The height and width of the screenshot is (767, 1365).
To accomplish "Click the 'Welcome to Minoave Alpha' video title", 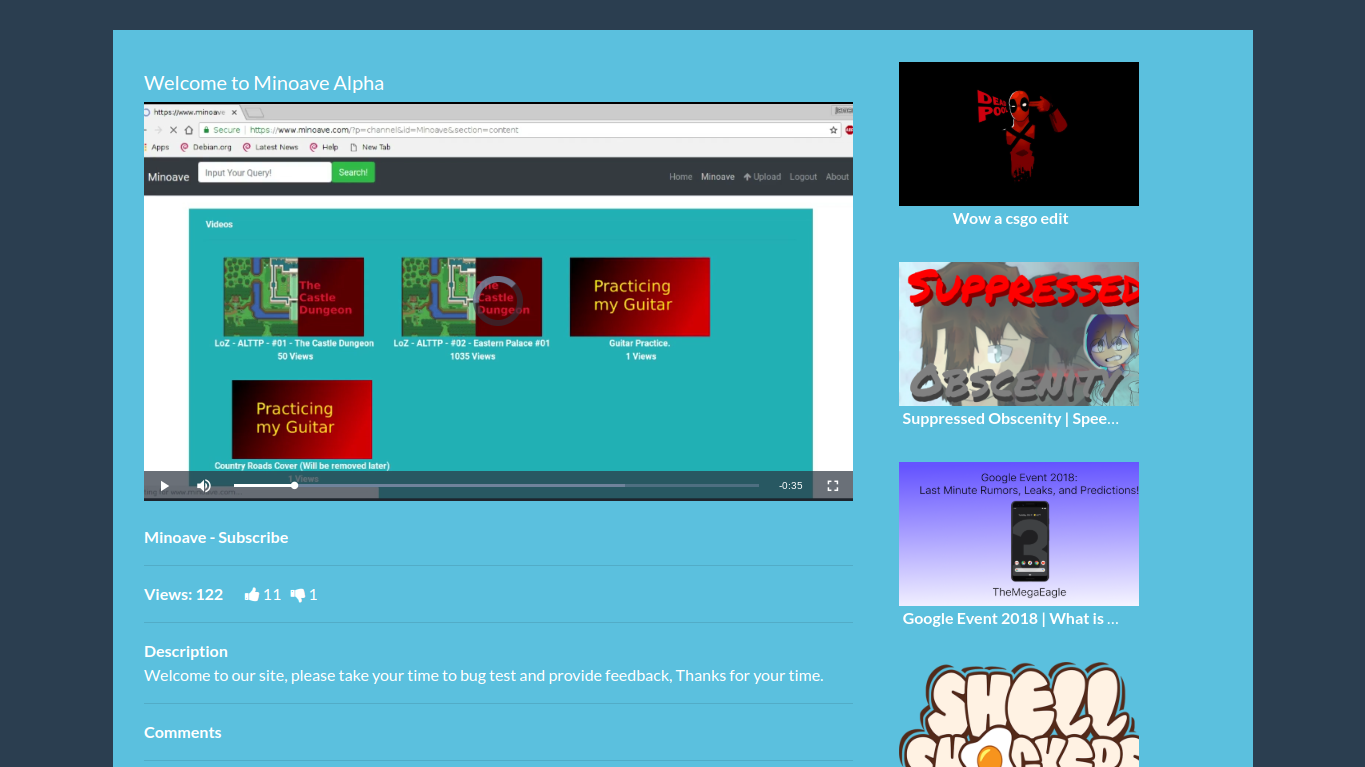I will click(x=264, y=83).
